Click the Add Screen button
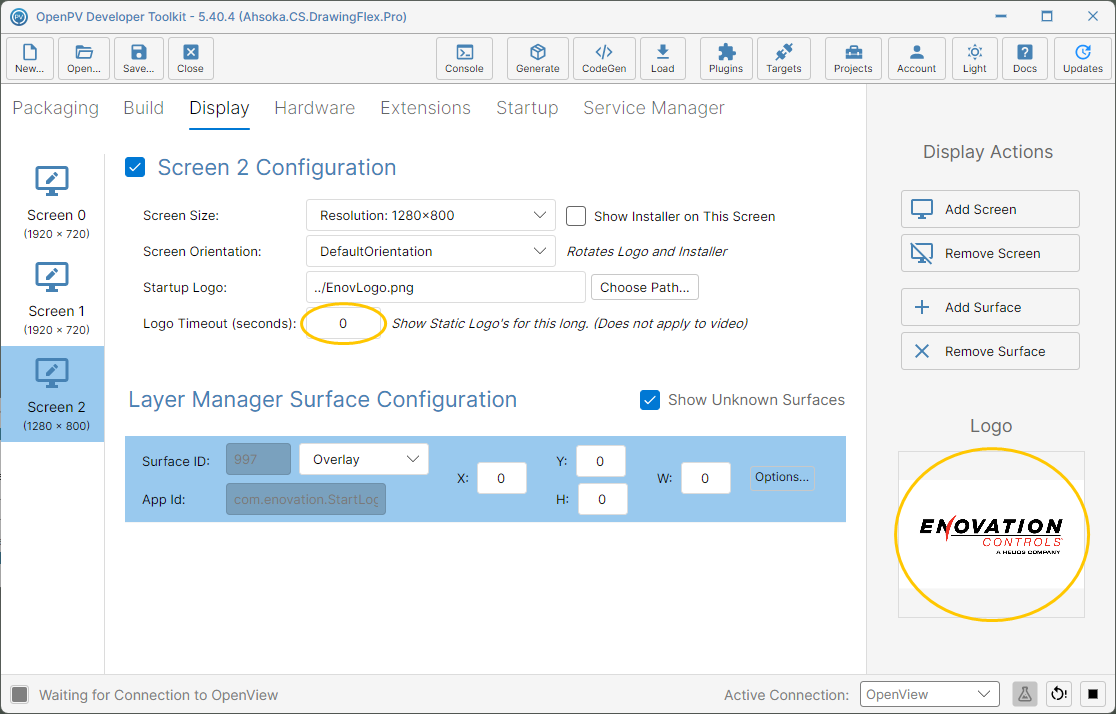 [x=990, y=209]
